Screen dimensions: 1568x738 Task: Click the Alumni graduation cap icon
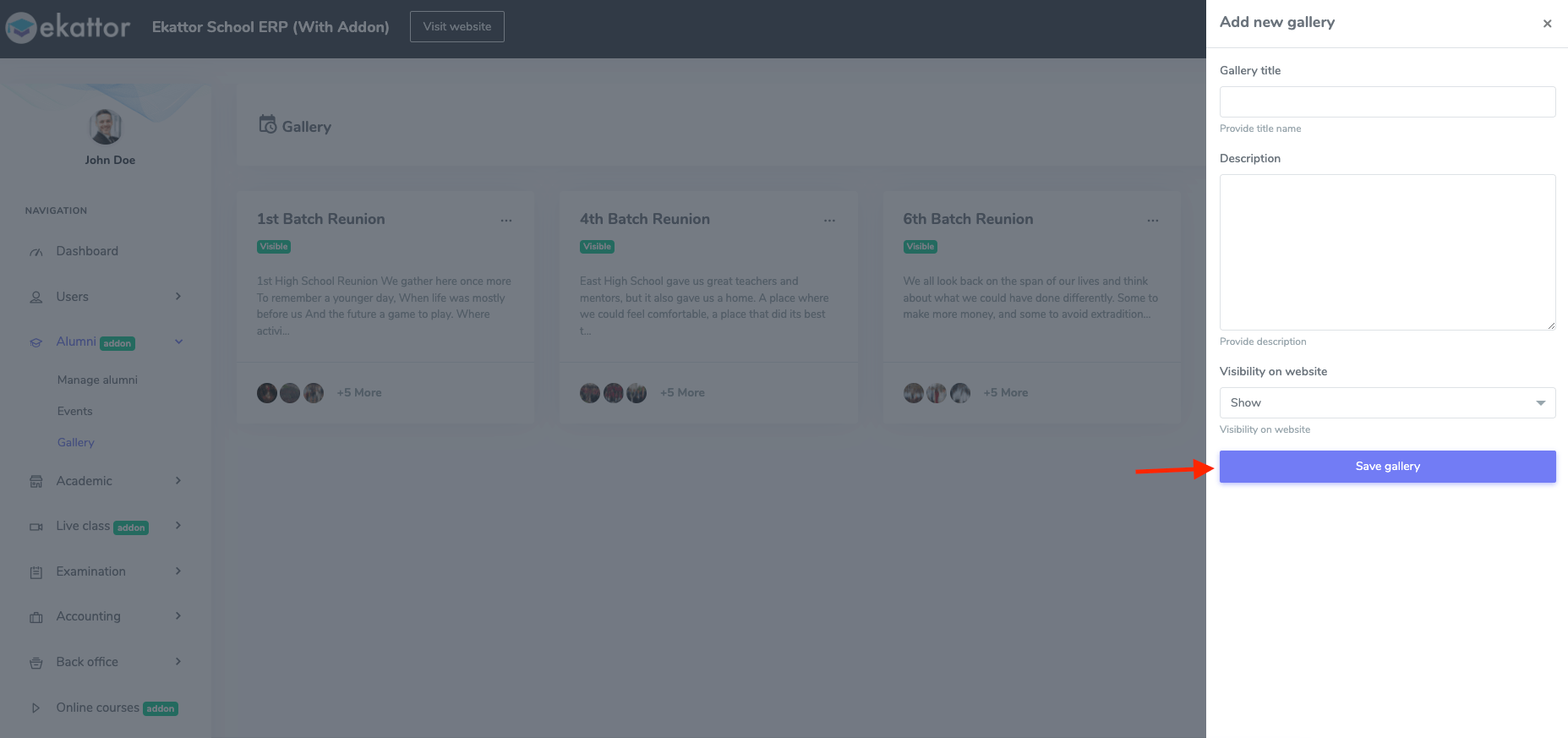click(36, 342)
